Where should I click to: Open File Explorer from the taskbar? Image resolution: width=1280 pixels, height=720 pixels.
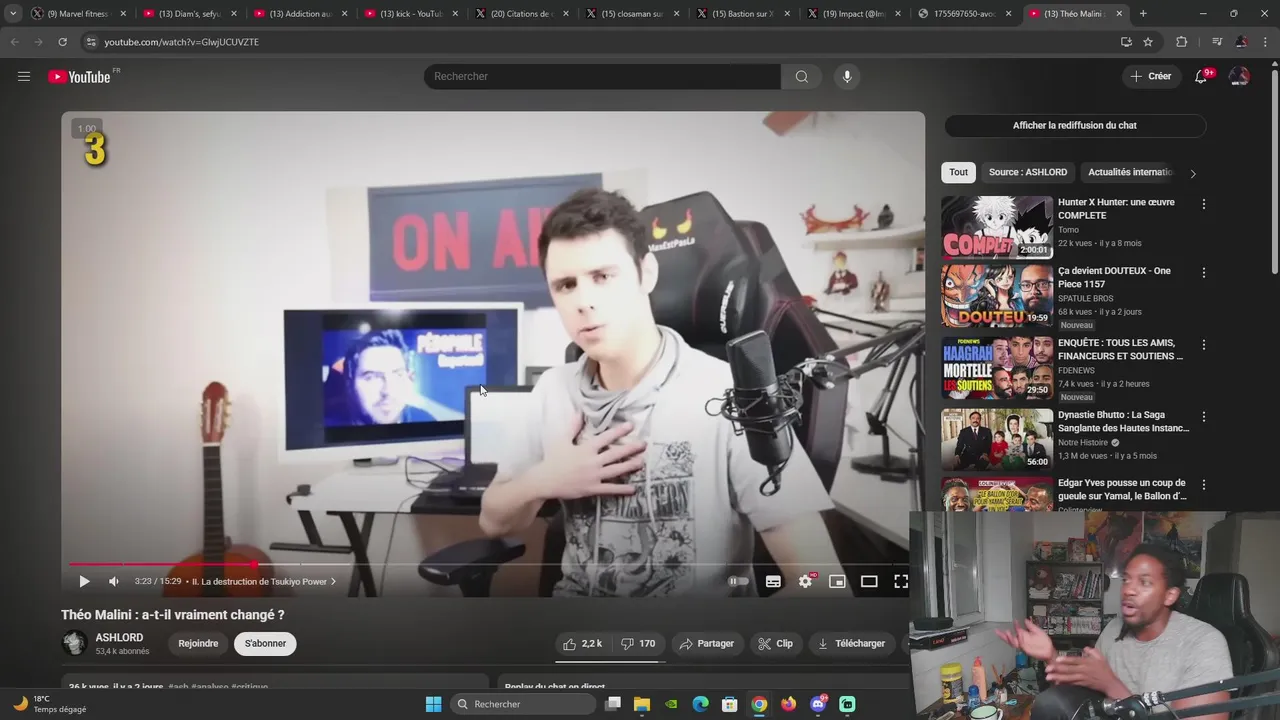coord(642,704)
